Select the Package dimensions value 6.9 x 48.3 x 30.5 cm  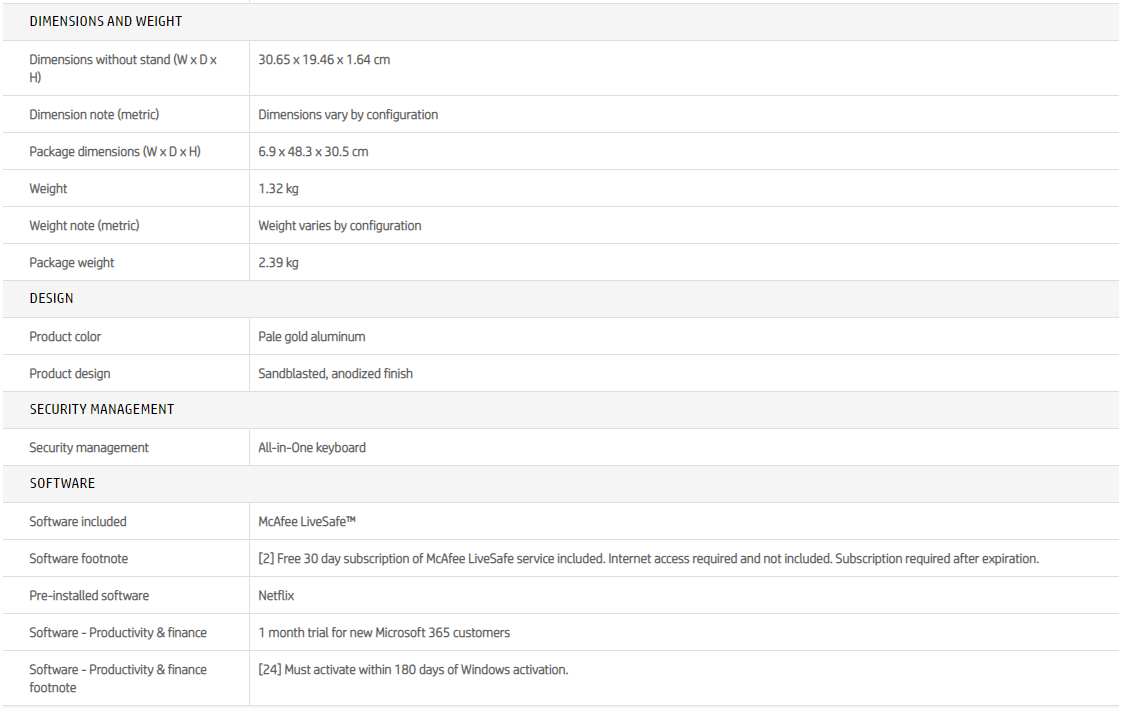[x=313, y=152]
